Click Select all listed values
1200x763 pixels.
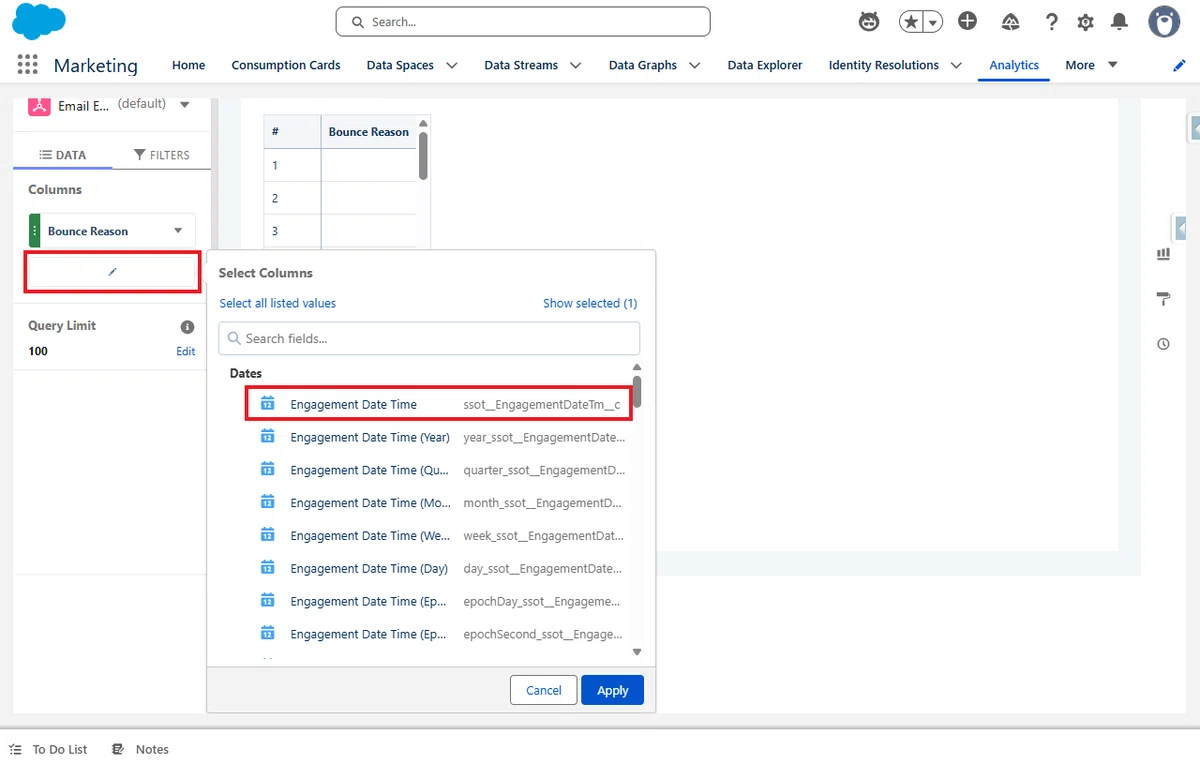click(278, 303)
